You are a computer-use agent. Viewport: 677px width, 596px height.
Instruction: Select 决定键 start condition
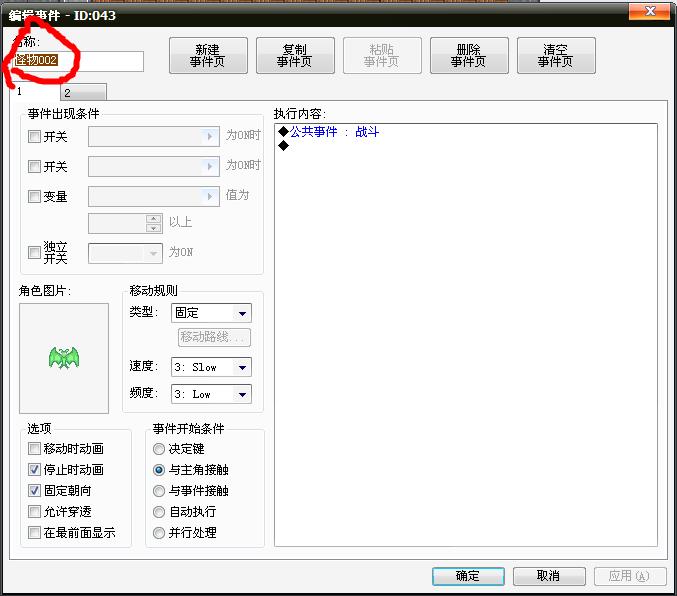(159, 449)
